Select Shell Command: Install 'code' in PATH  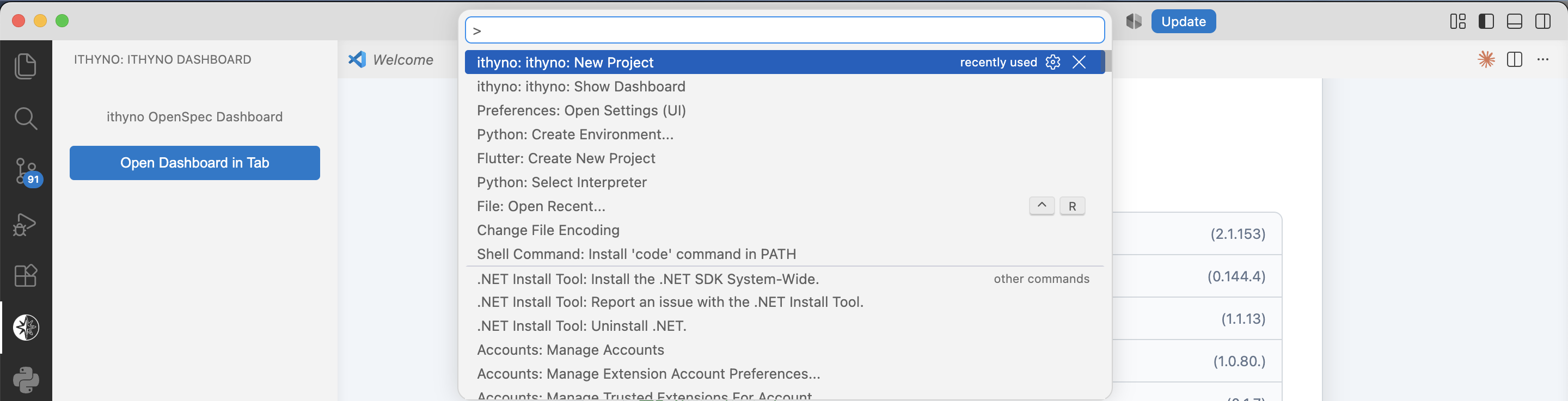(785, 254)
